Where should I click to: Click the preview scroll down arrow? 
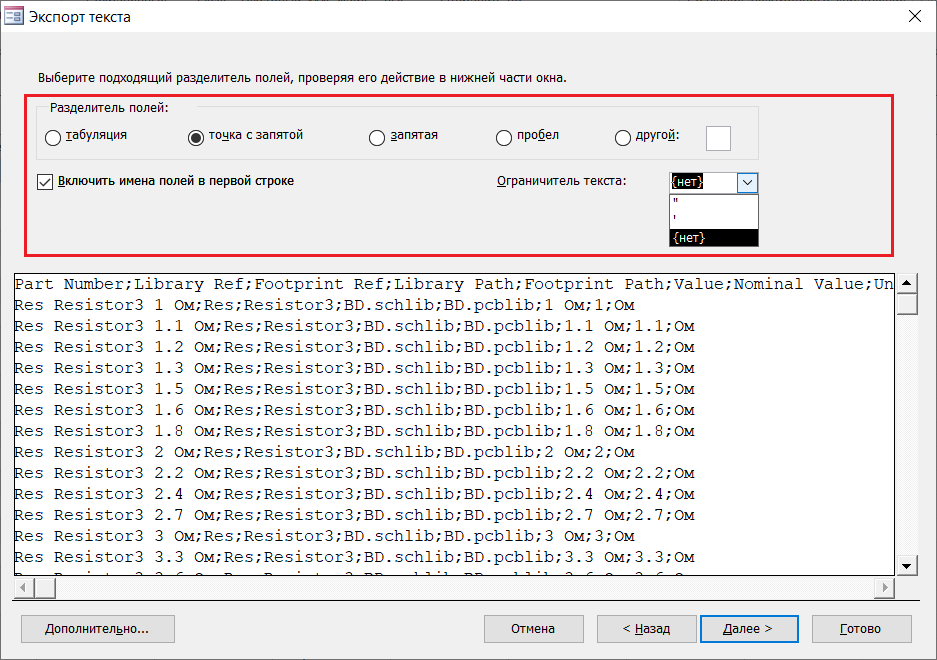click(907, 566)
